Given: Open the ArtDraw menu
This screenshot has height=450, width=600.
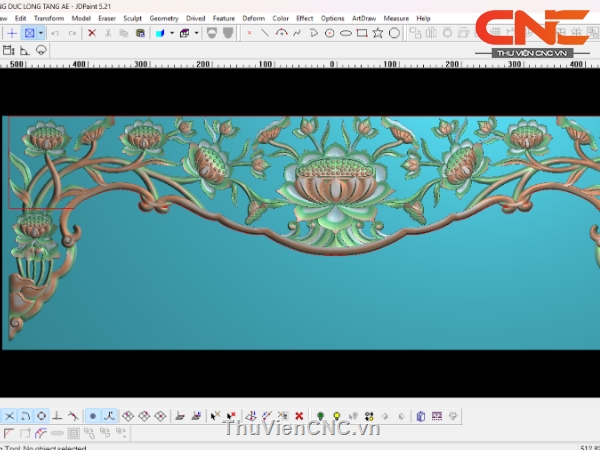Looking at the screenshot, I should [363, 18].
